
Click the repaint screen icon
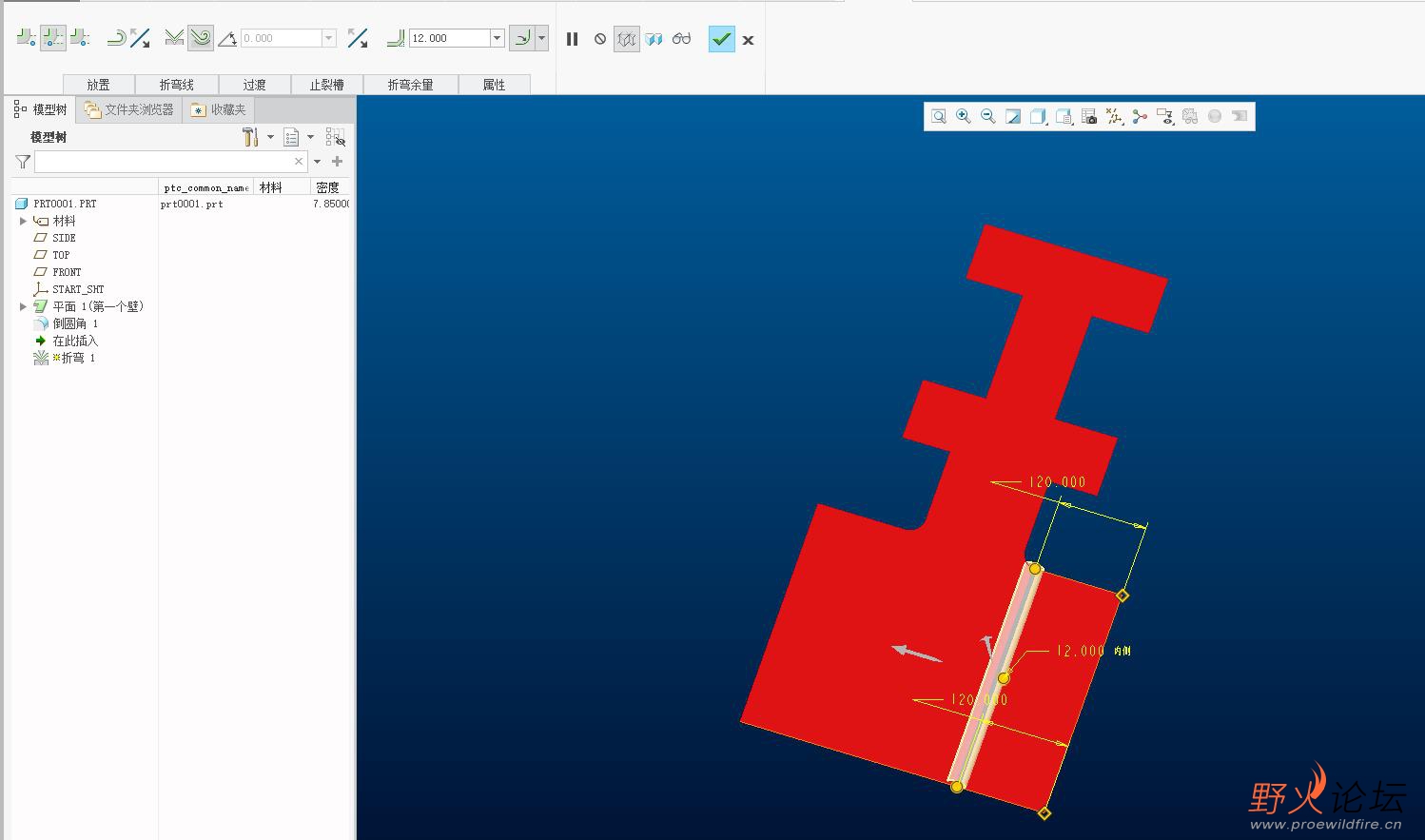[1013, 116]
